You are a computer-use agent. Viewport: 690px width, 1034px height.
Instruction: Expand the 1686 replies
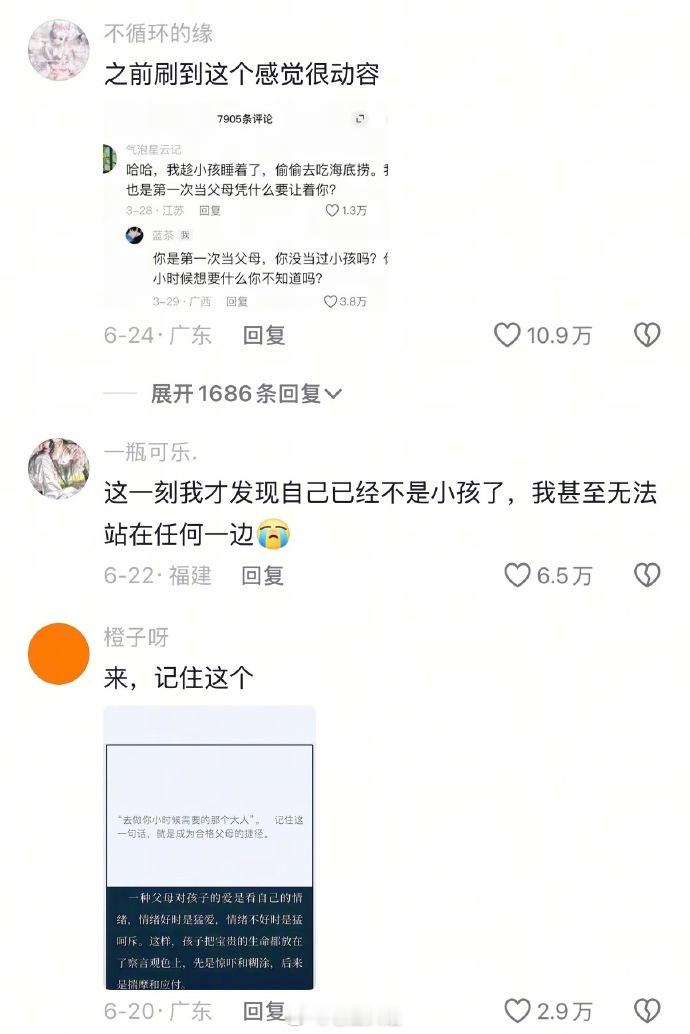245,394
